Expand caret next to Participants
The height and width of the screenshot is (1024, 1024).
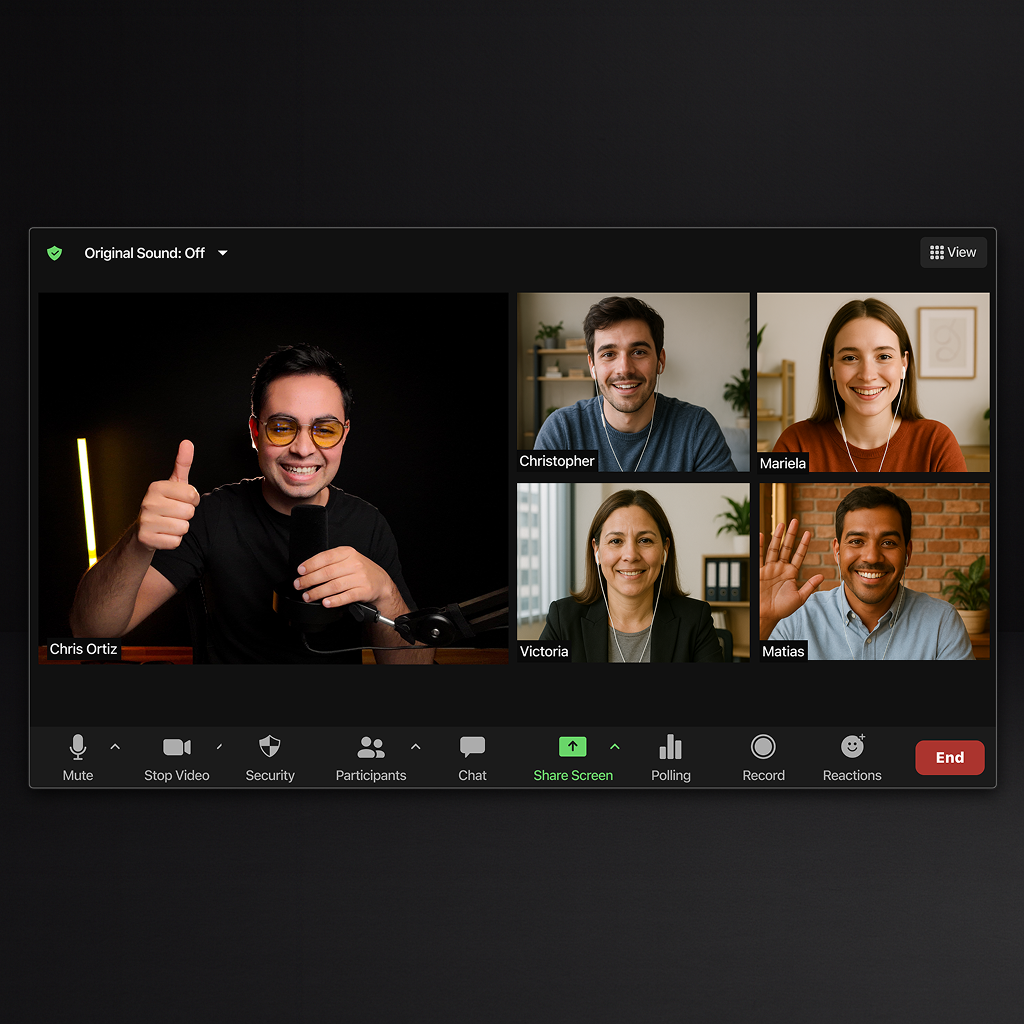[x=415, y=746]
